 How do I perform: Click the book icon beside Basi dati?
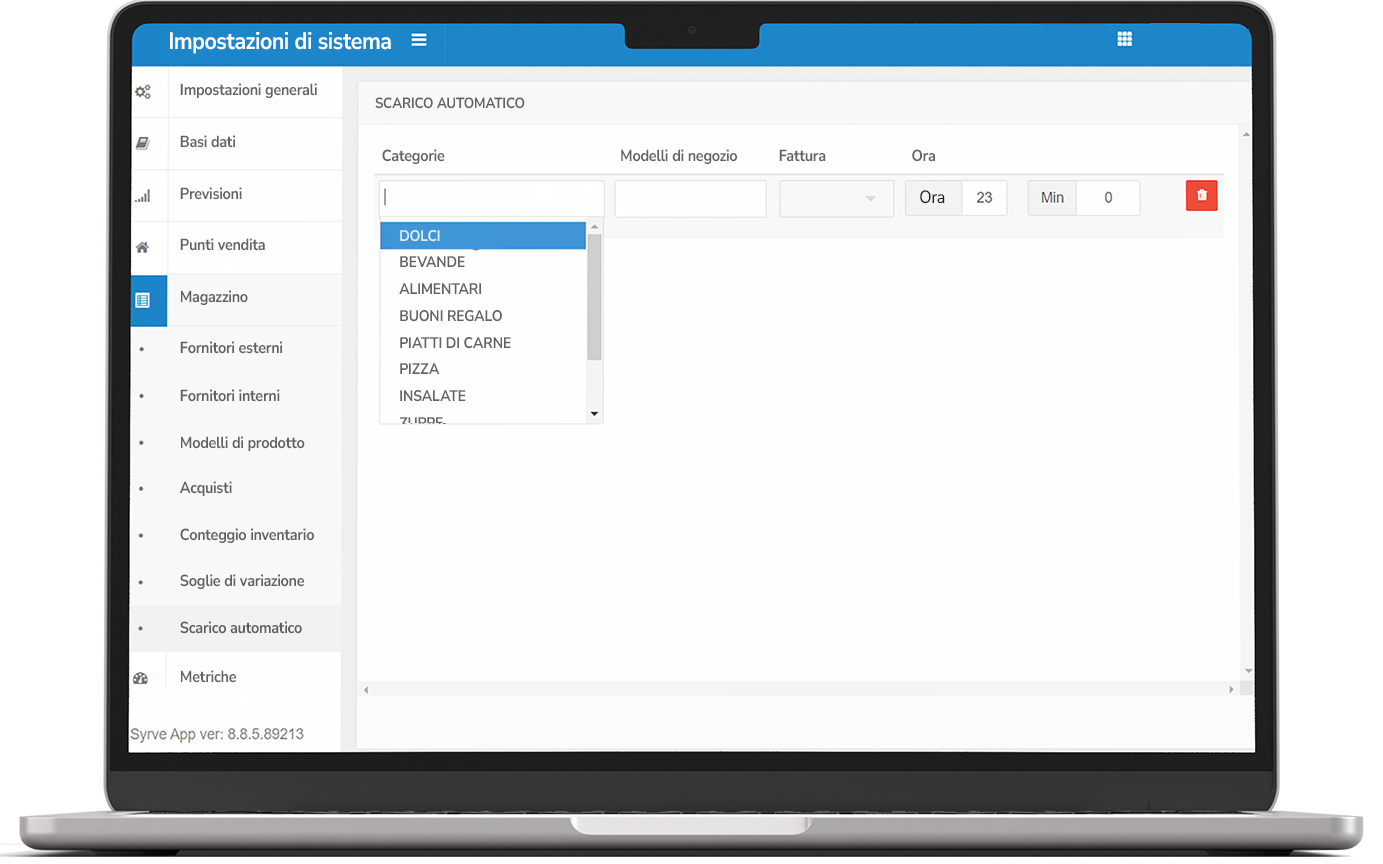[143, 144]
